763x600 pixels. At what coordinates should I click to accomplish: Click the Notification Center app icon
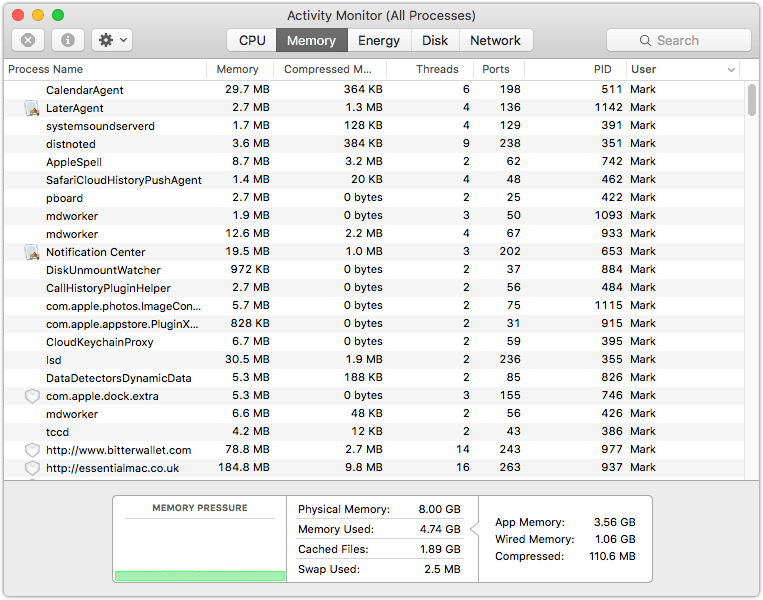click(x=32, y=252)
